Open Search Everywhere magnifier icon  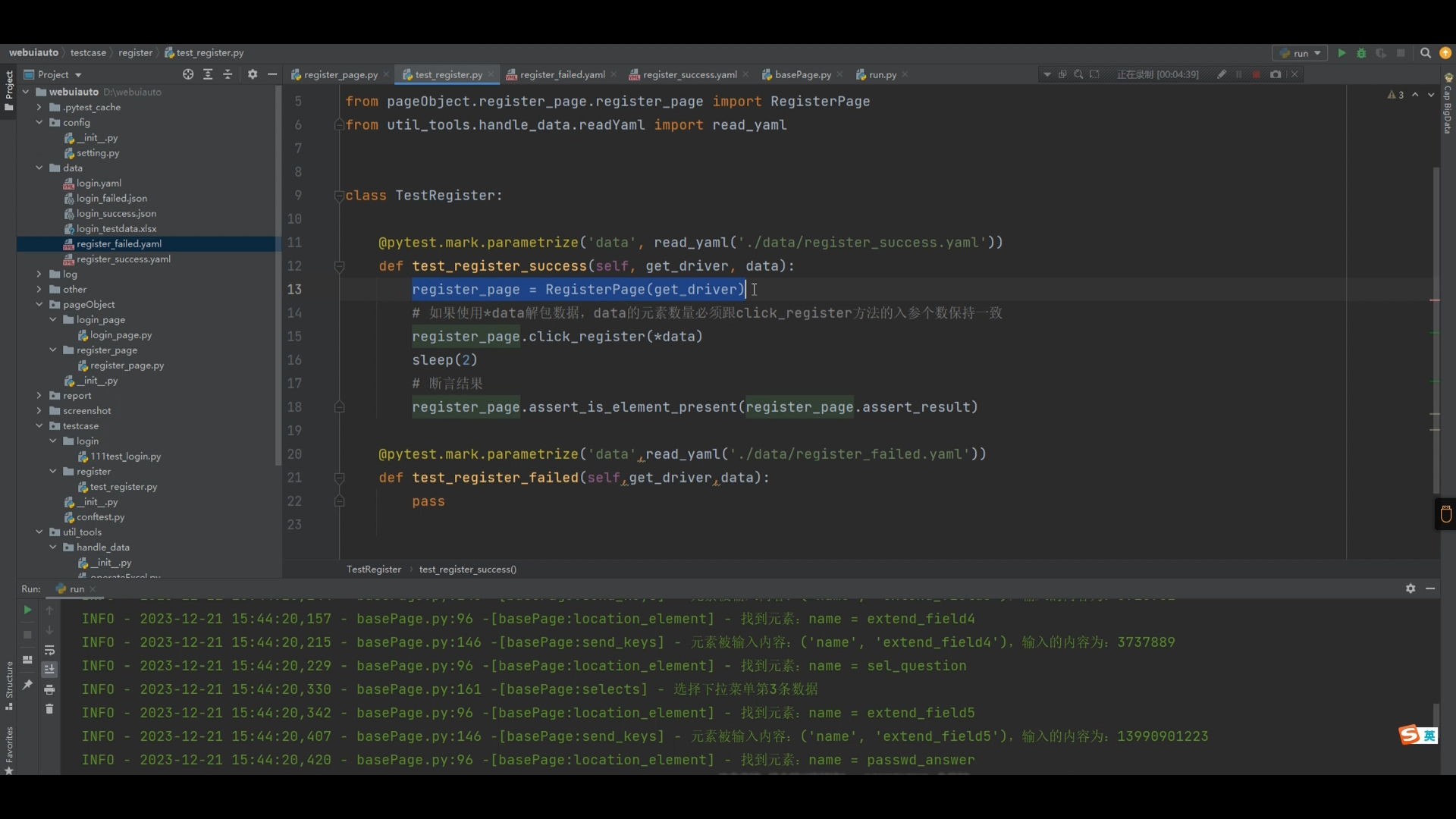point(1426,53)
